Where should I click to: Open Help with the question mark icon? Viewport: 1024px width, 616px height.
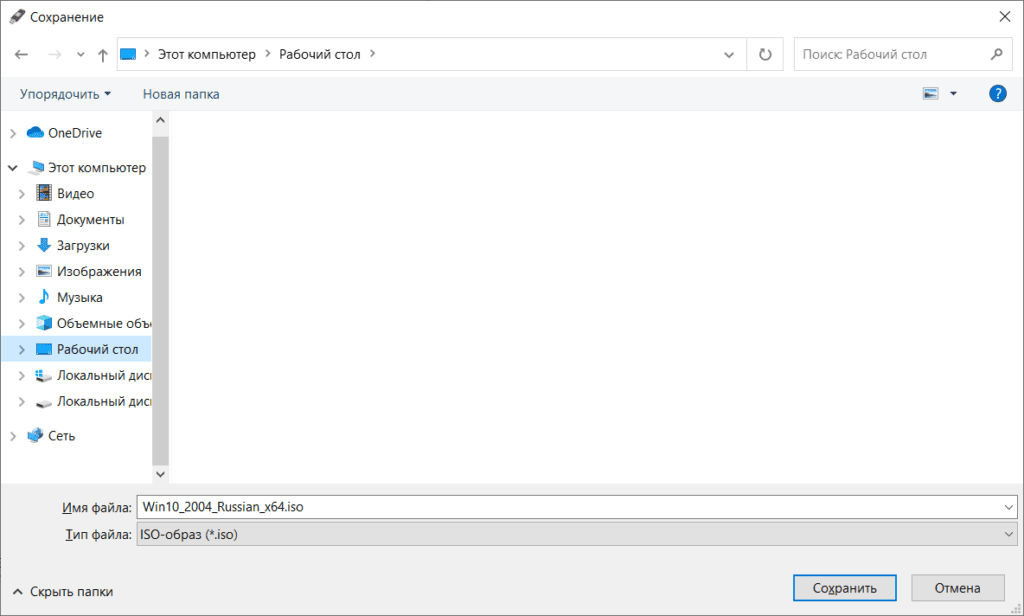click(x=997, y=94)
